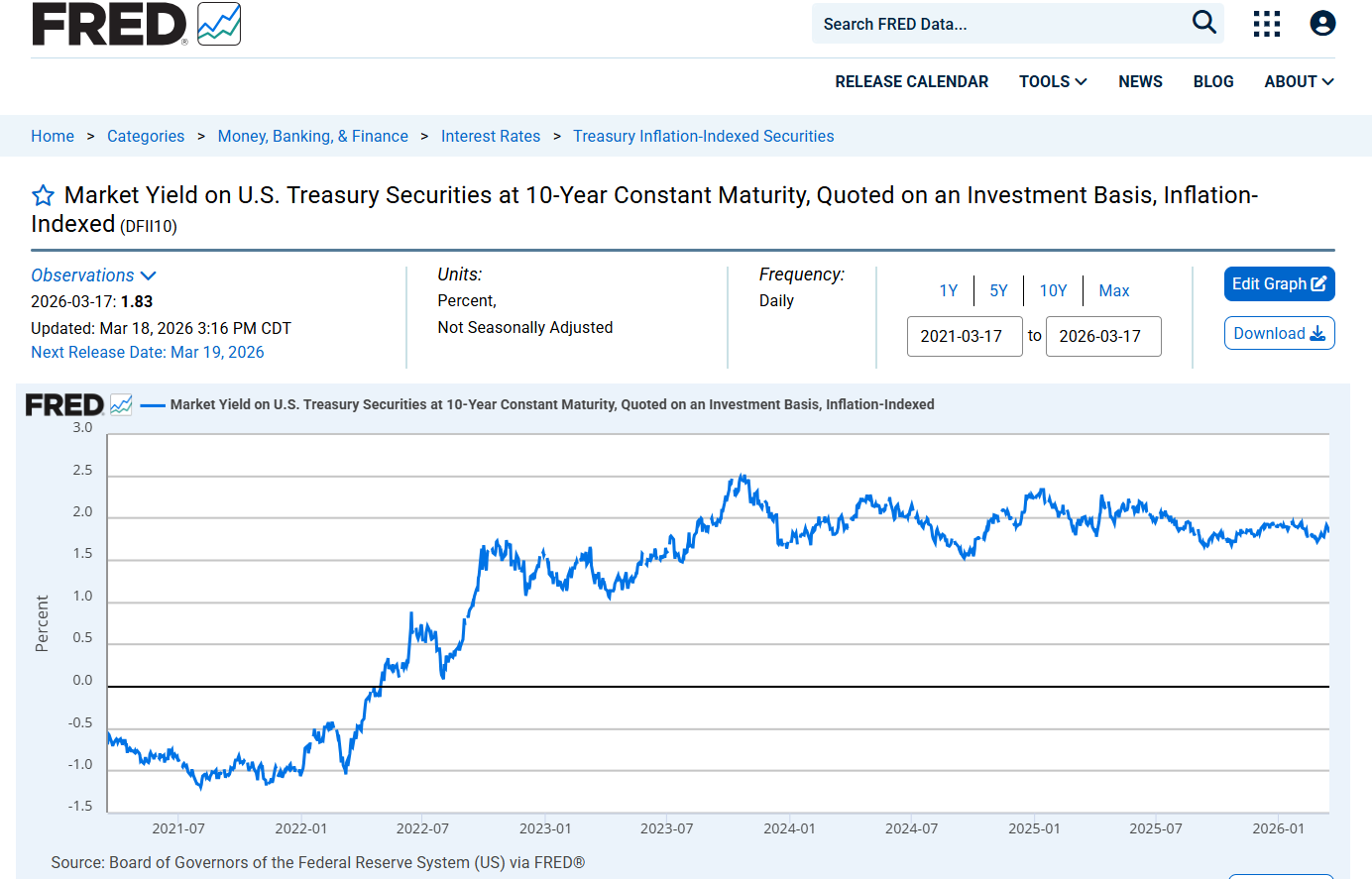Focus the Search FRED Data box

point(1001,24)
